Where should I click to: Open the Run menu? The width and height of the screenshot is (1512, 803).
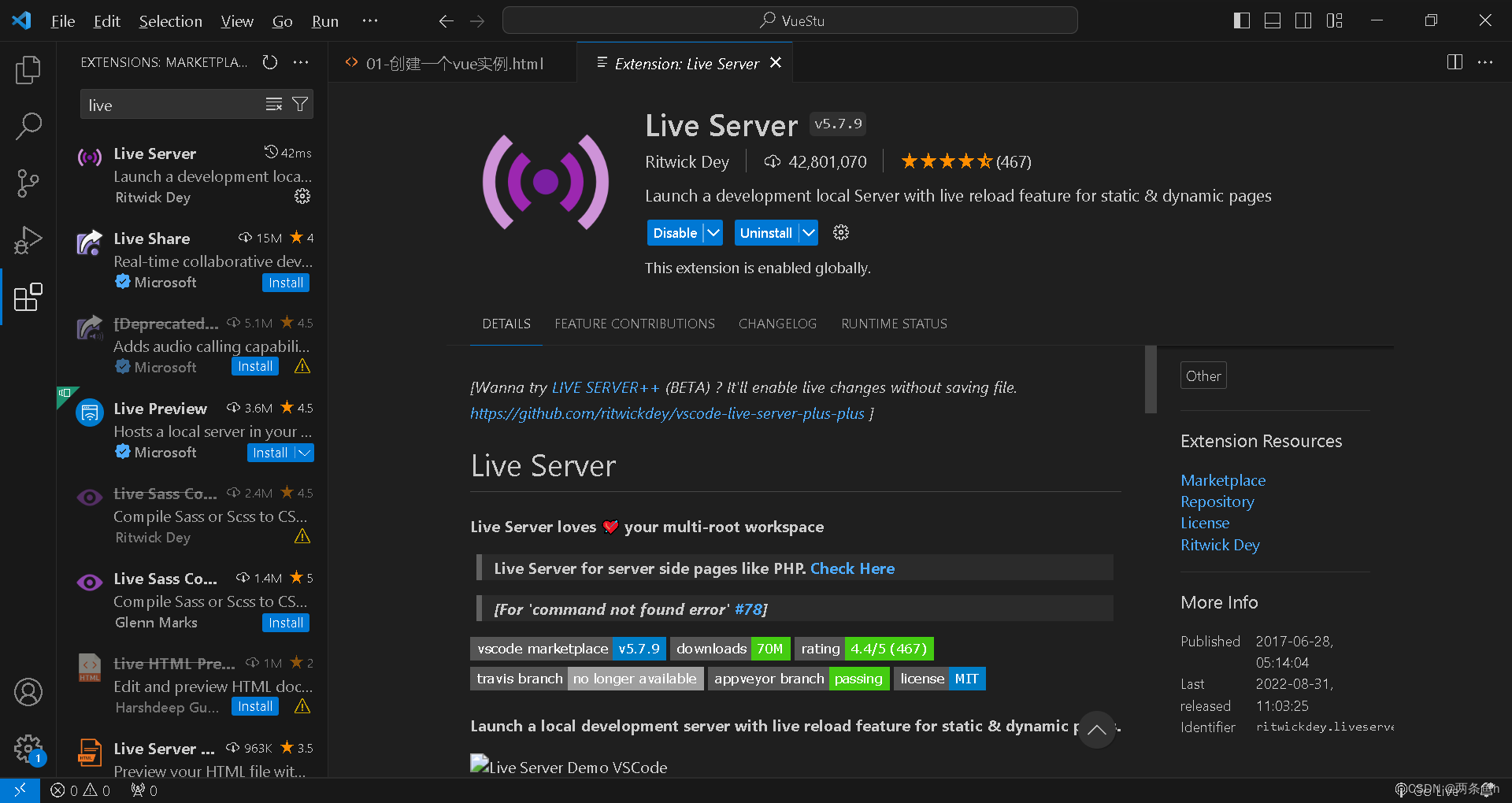[325, 21]
